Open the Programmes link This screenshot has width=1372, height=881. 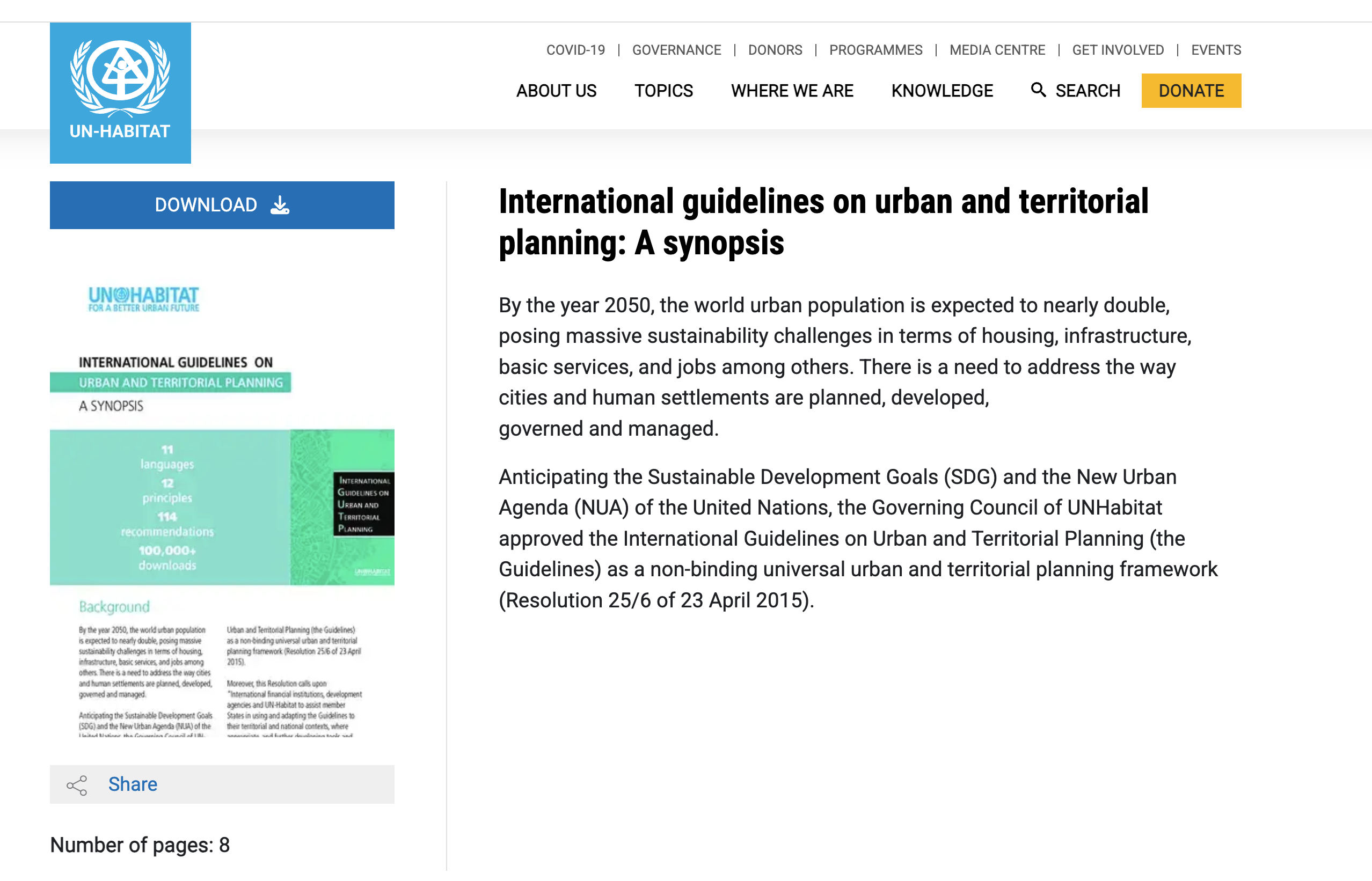pyautogui.click(x=875, y=50)
